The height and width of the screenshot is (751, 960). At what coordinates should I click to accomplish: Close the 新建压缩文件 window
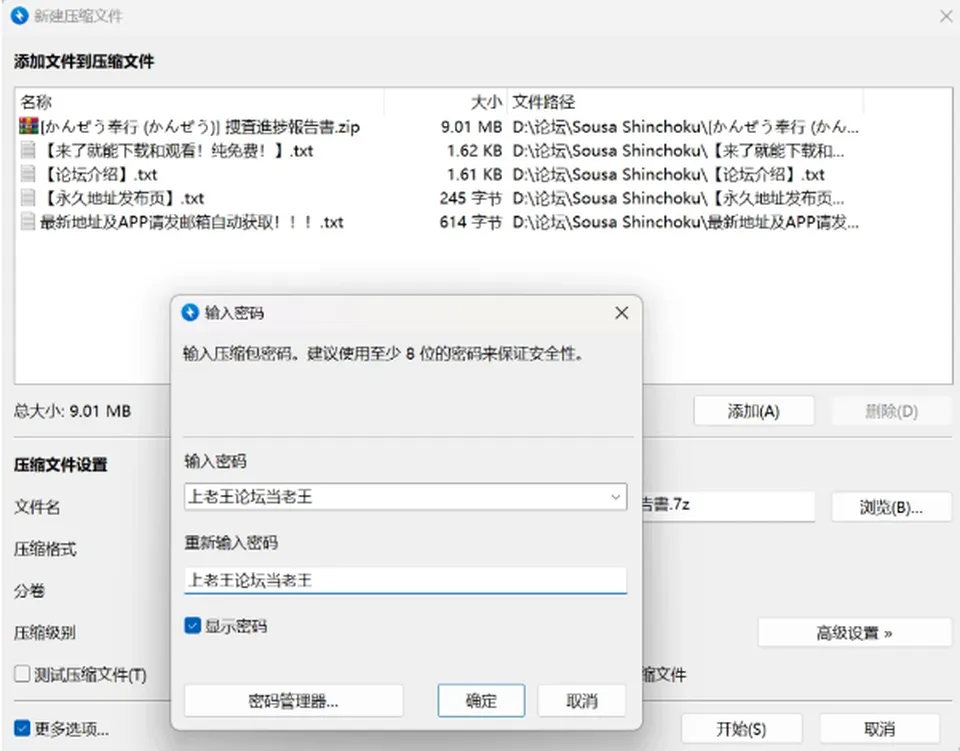(947, 16)
